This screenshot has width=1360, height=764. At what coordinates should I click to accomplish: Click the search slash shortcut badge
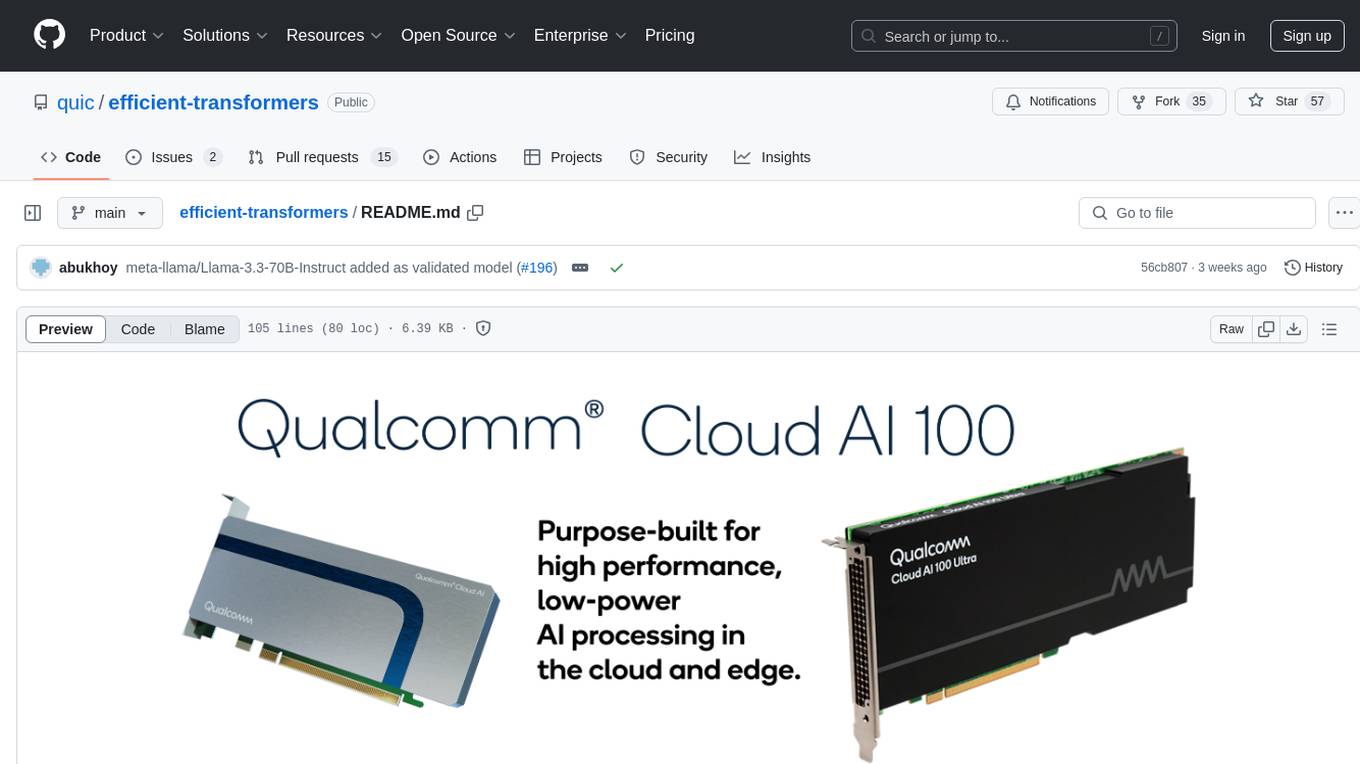pos(1159,36)
